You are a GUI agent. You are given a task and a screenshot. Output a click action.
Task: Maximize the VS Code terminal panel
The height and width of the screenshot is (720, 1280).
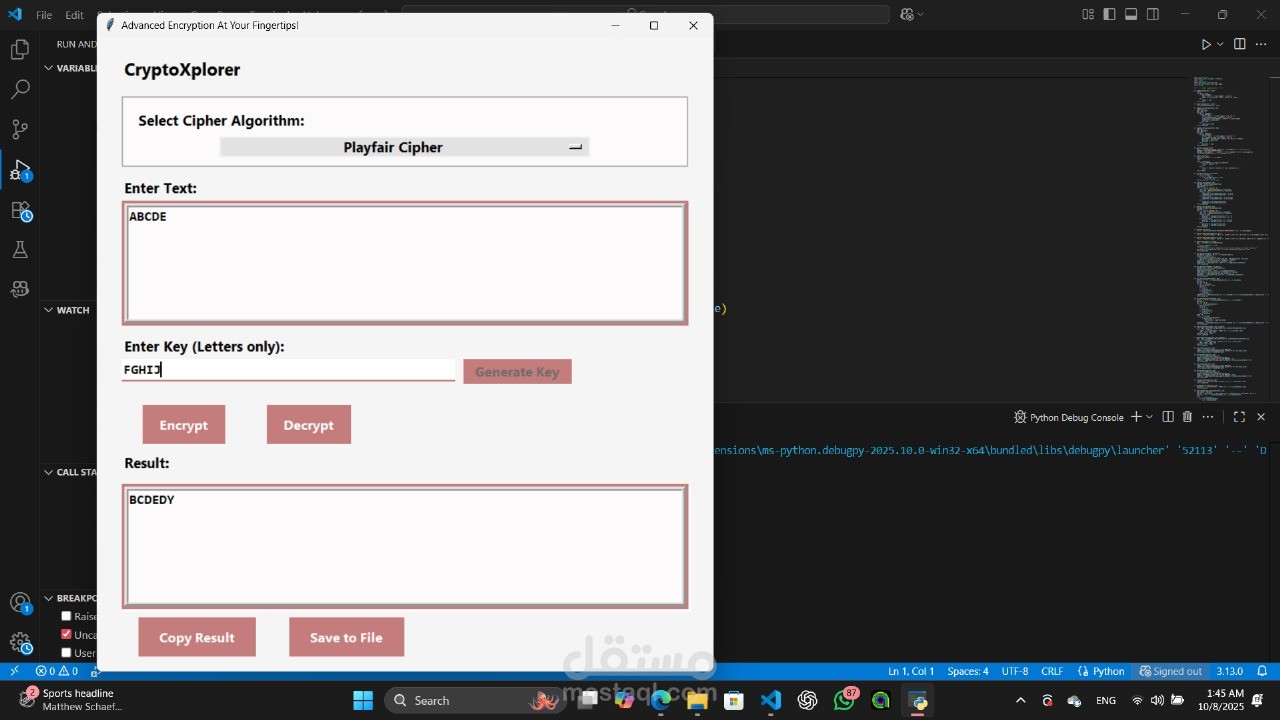point(1239,417)
